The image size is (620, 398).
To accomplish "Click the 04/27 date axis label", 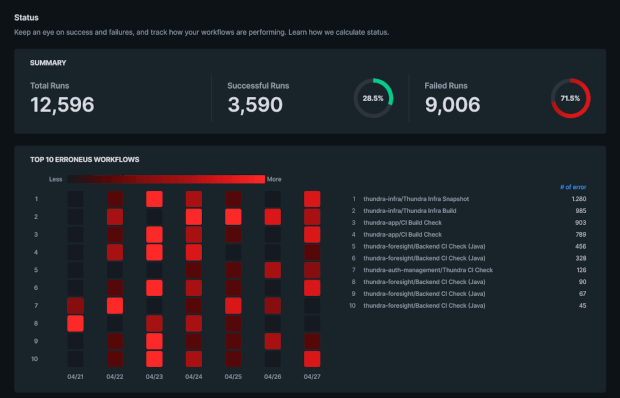I will [x=312, y=377].
